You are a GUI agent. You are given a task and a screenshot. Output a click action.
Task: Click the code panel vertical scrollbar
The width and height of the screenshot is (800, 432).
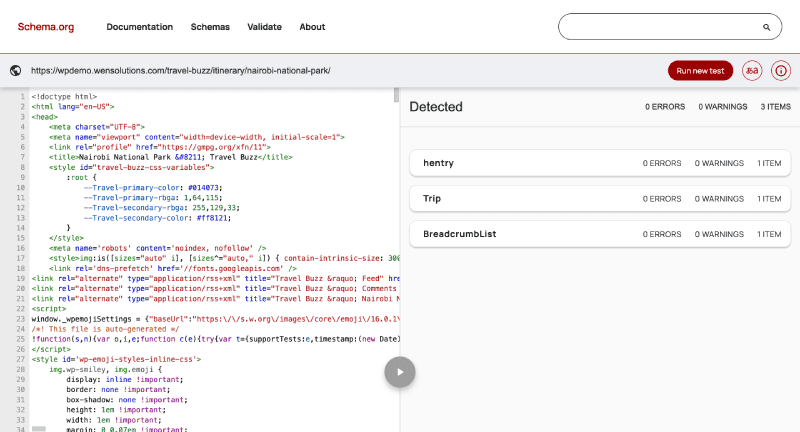396,95
